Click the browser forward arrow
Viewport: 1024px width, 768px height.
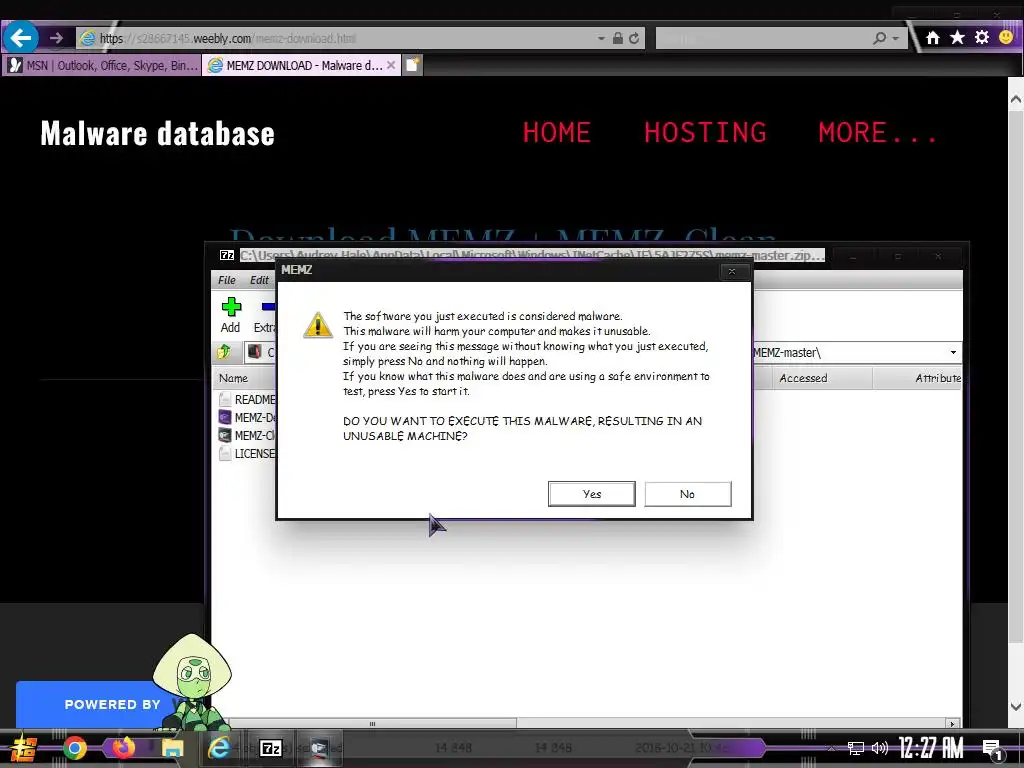pyautogui.click(x=56, y=38)
